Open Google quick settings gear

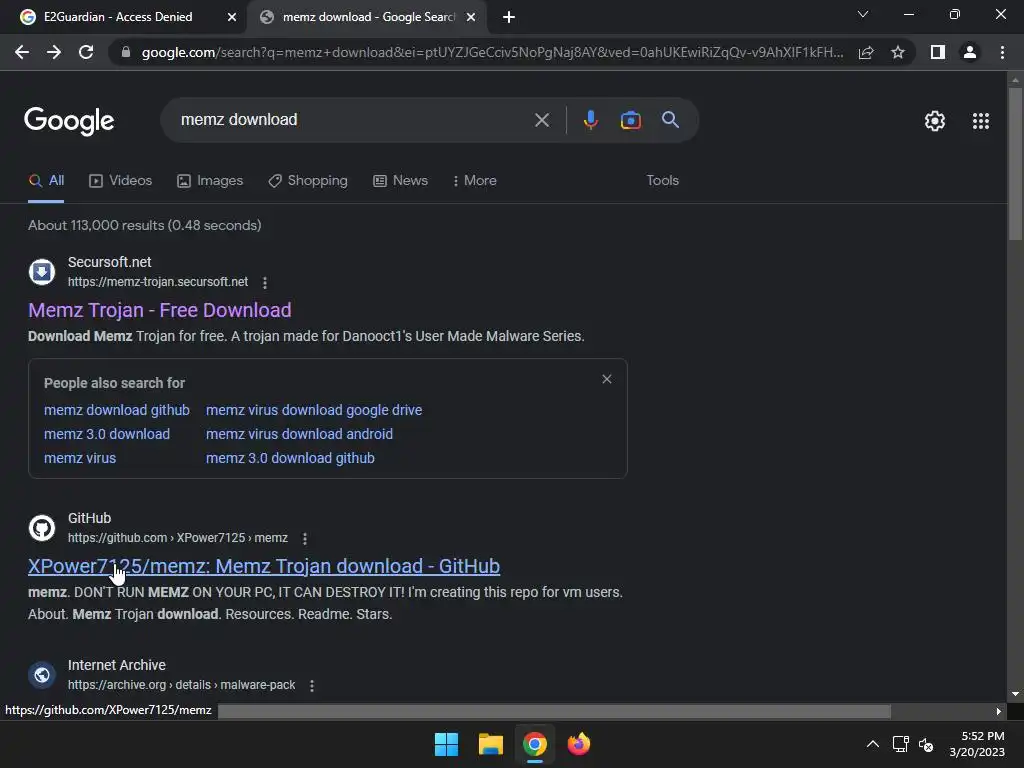pyautogui.click(x=935, y=121)
